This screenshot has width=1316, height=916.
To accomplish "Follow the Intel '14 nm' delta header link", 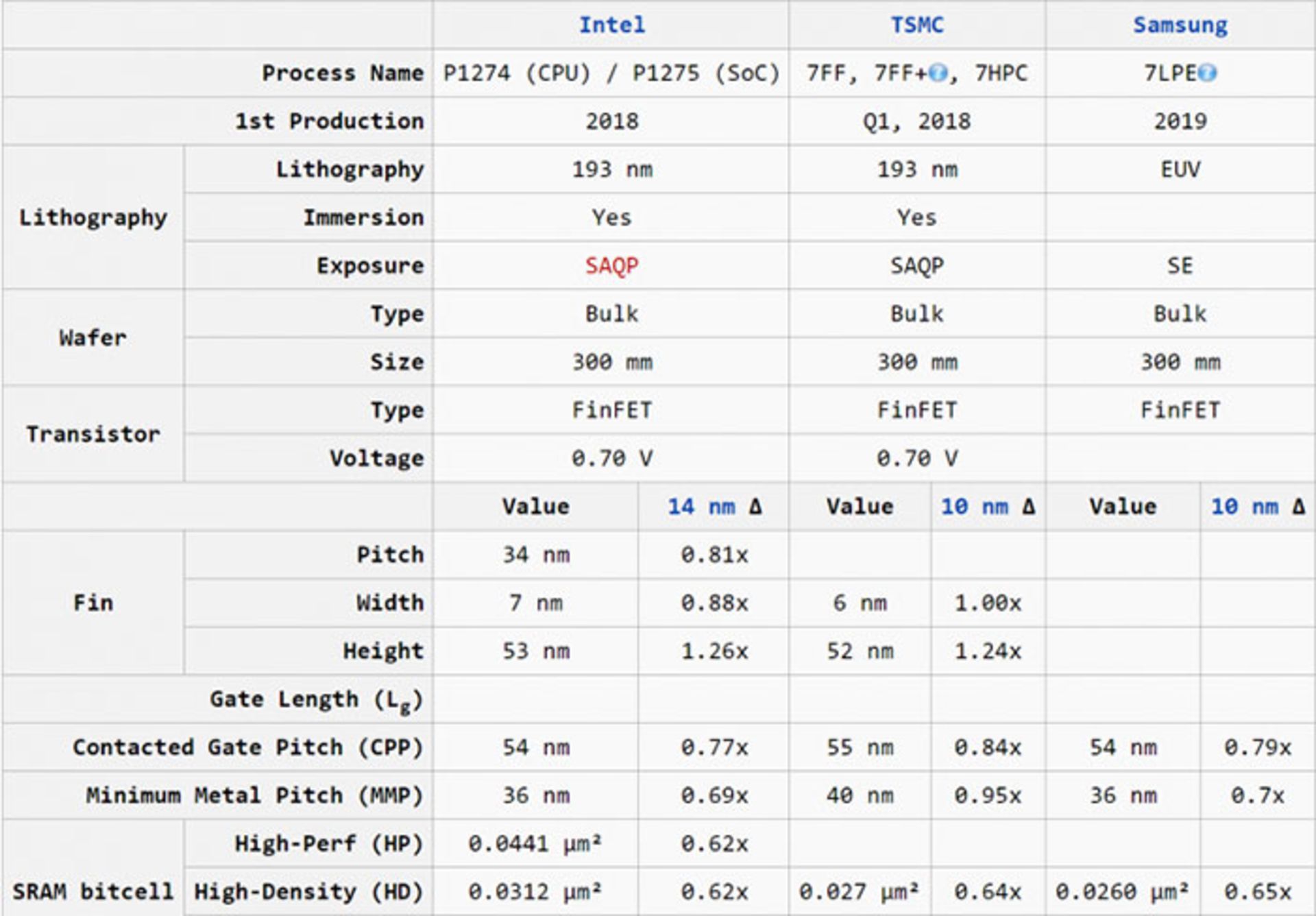I will 701,507.
